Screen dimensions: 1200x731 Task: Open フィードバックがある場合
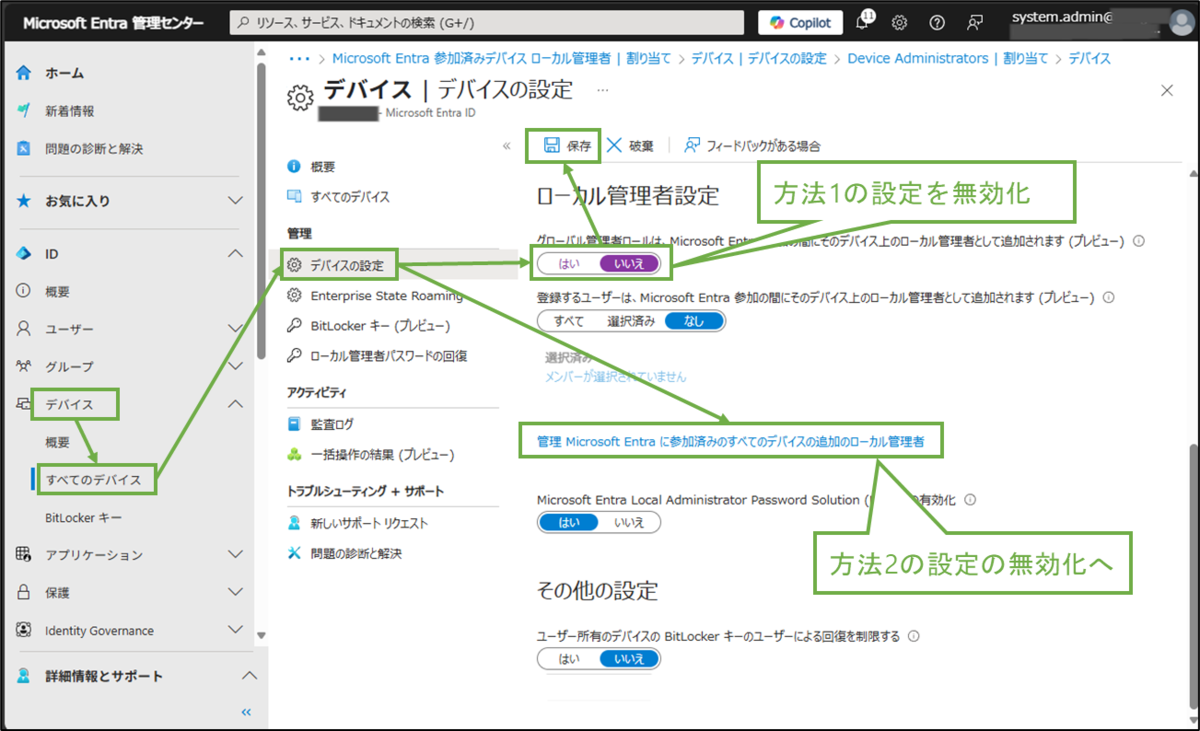coord(752,146)
